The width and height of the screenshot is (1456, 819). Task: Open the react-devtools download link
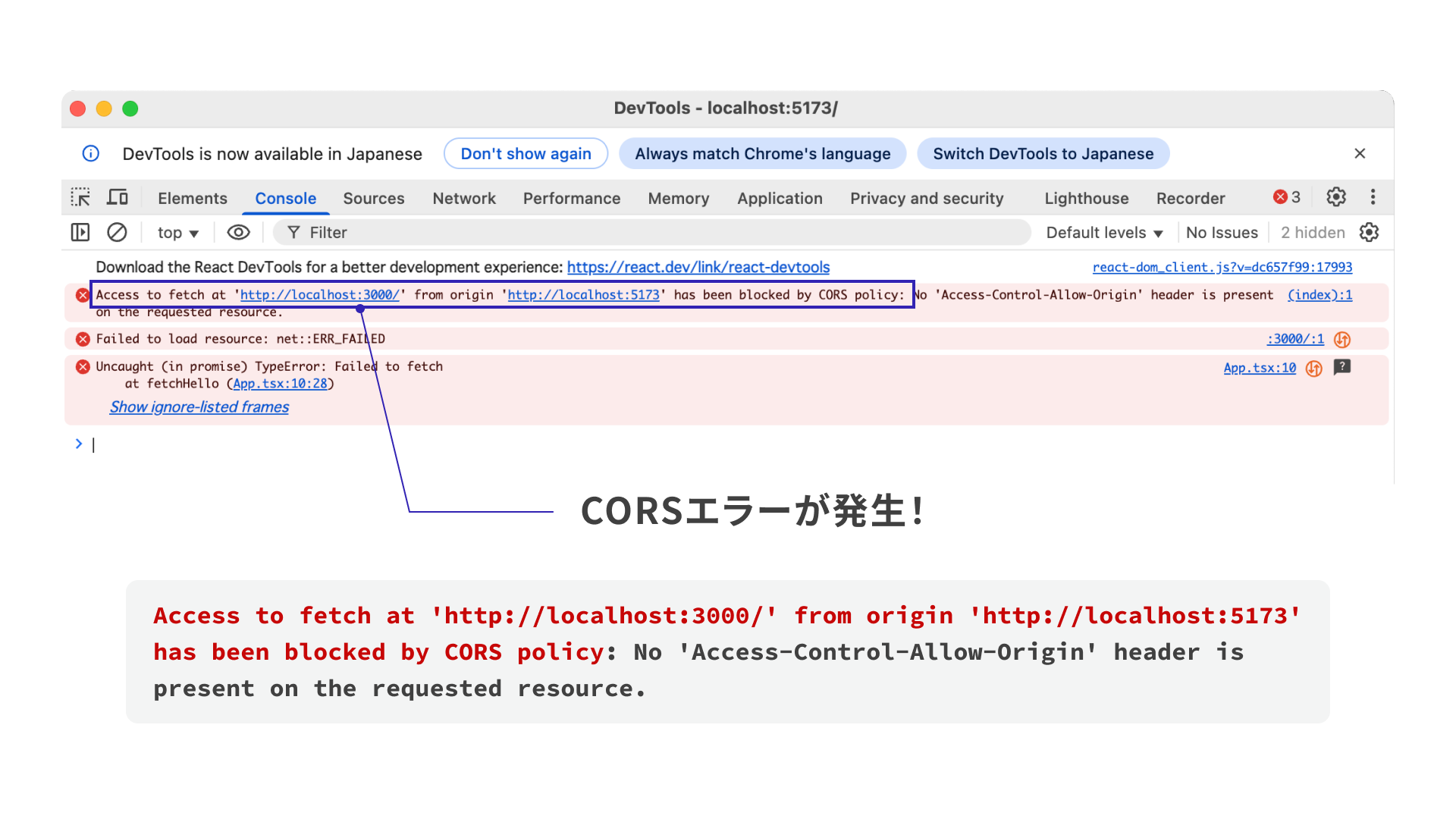click(698, 268)
